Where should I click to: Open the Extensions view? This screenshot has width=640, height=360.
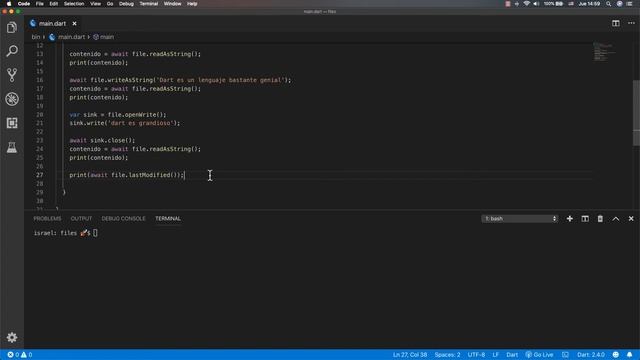click(12, 123)
